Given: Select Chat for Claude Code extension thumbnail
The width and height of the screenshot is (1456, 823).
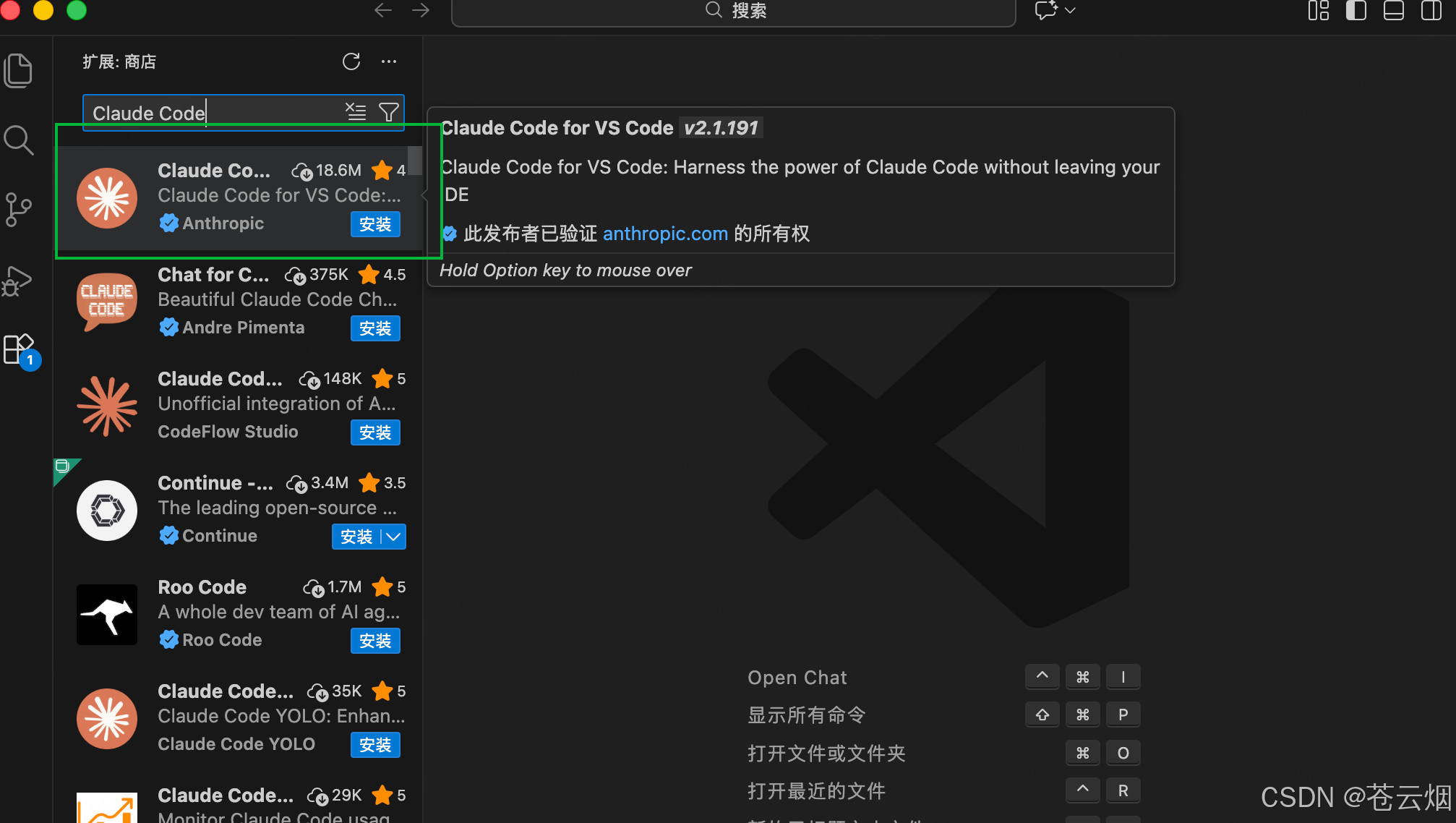Looking at the screenshot, I should pyautogui.click(x=107, y=302).
